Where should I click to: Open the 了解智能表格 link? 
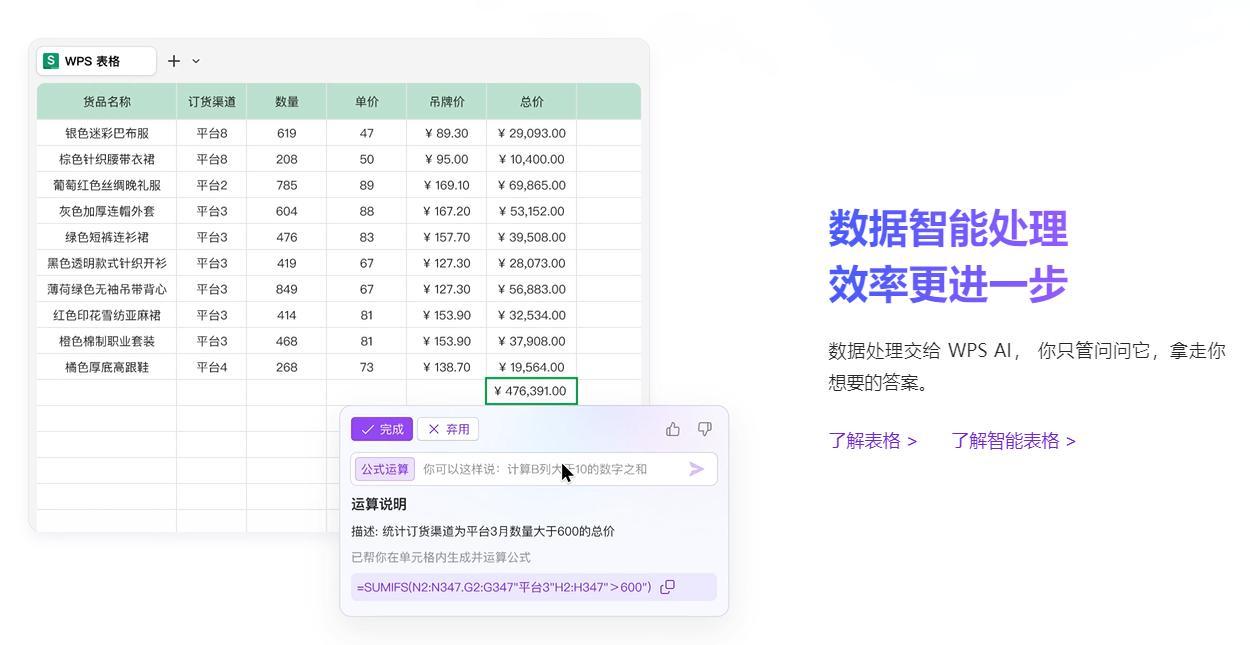pos(1014,441)
